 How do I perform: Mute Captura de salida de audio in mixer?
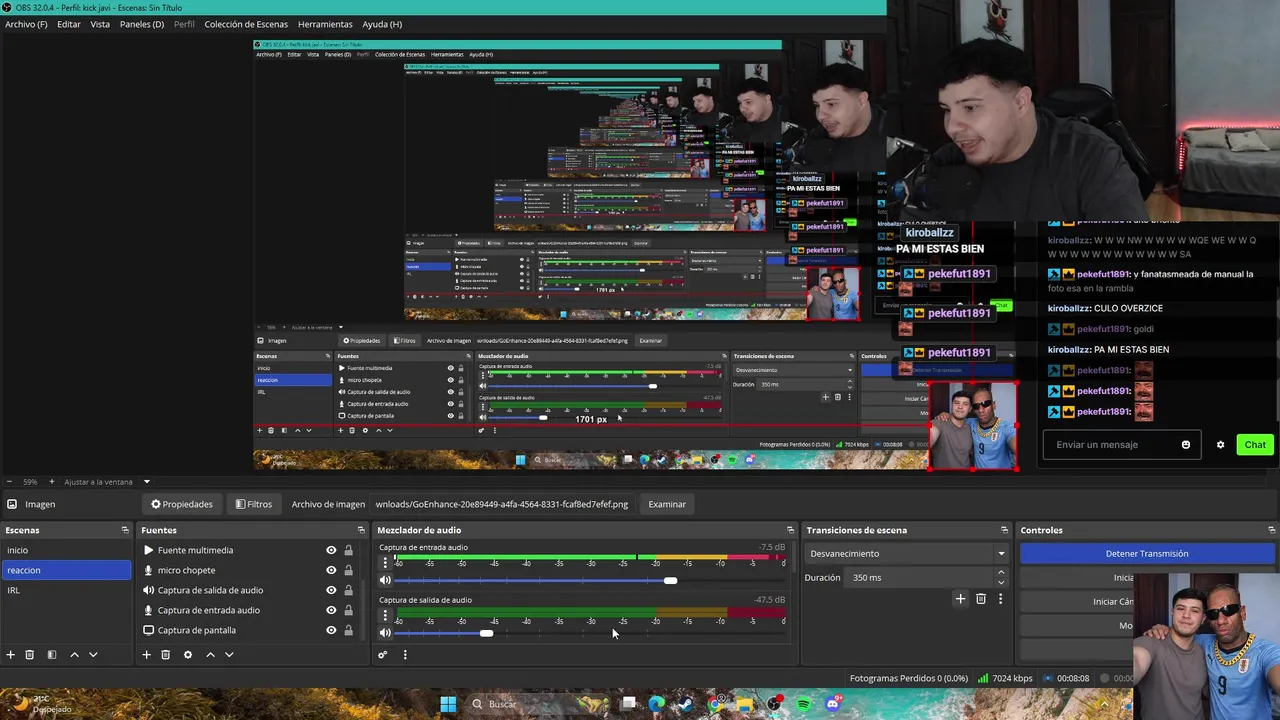click(385, 633)
